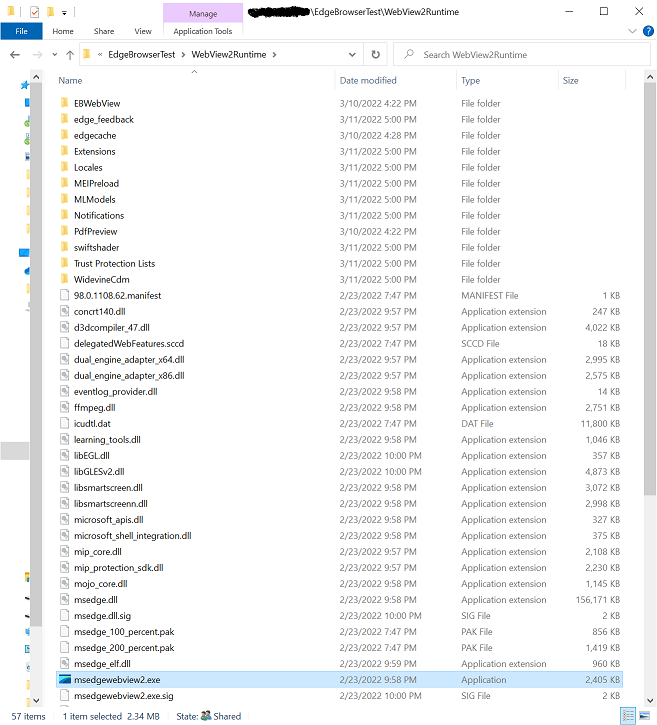The height and width of the screenshot is (725, 657).
Task: Select the msedge.dll file icon
Action: (x=65, y=600)
